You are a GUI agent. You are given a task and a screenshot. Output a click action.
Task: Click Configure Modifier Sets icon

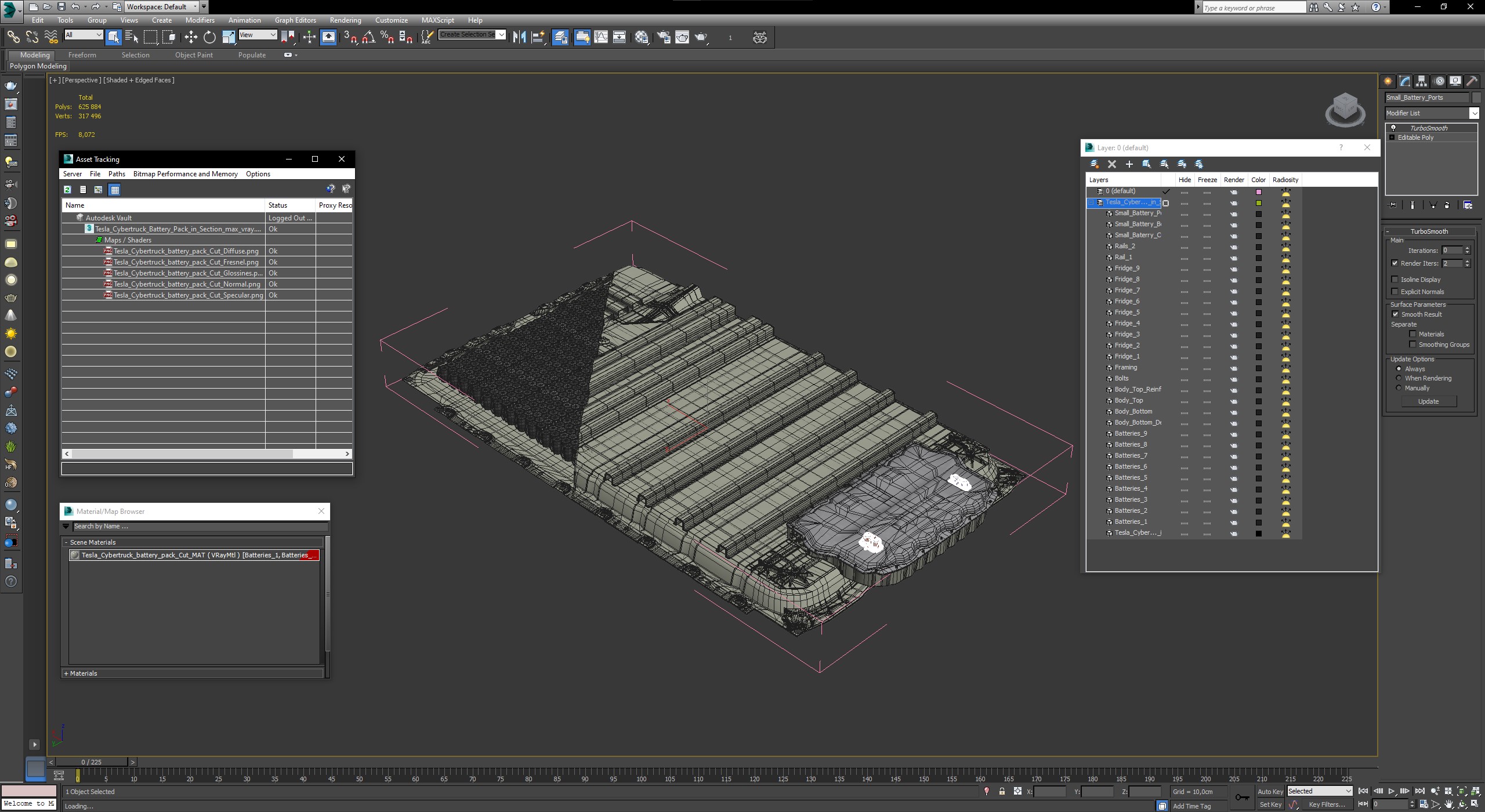pyautogui.click(x=1468, y=205)
